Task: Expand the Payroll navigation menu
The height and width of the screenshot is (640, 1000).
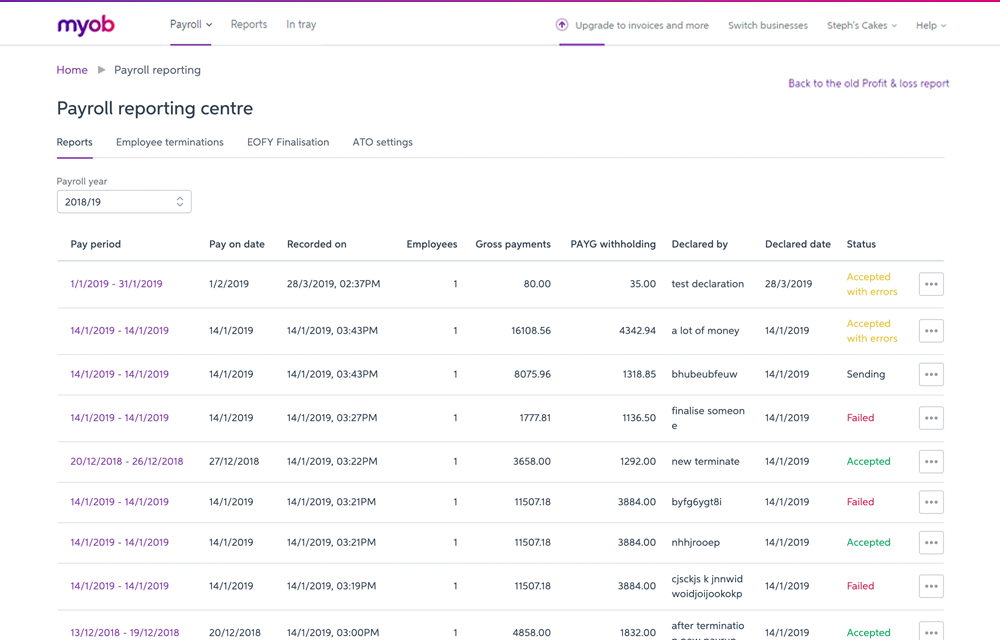Action: coord(190,24)
